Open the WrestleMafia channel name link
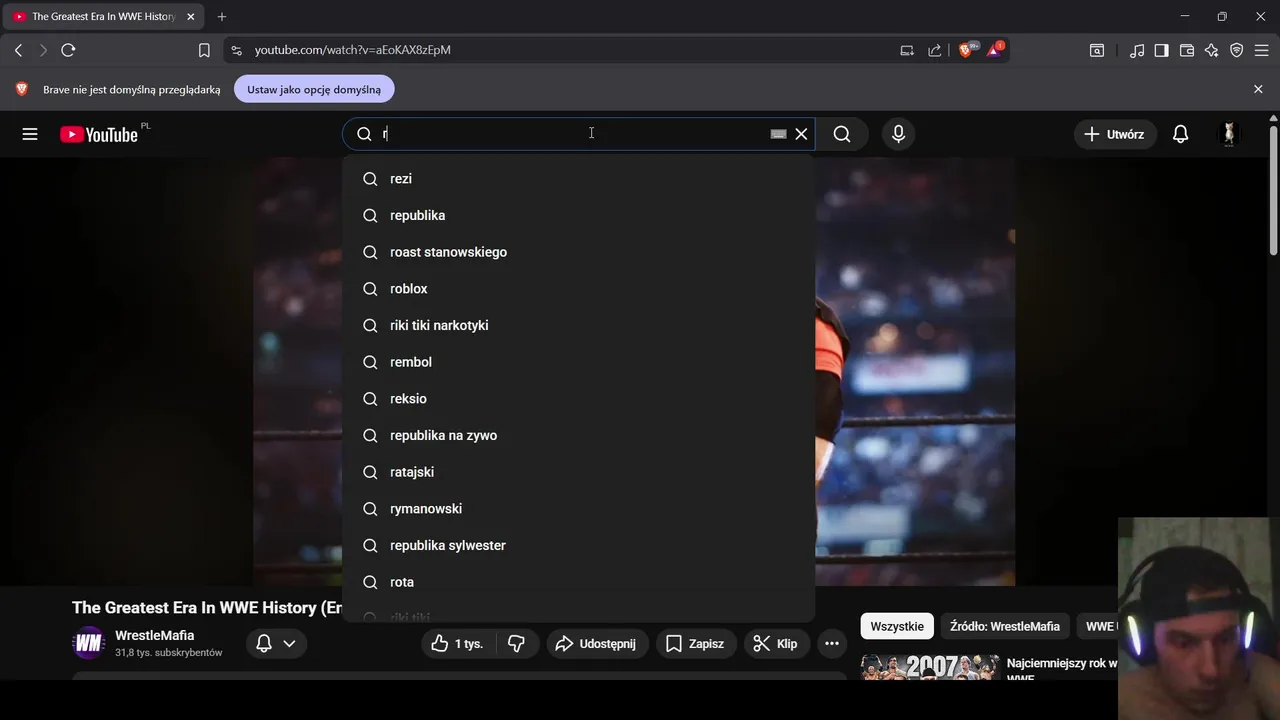The image size is (1280, 720). click(x=155, y=635)
